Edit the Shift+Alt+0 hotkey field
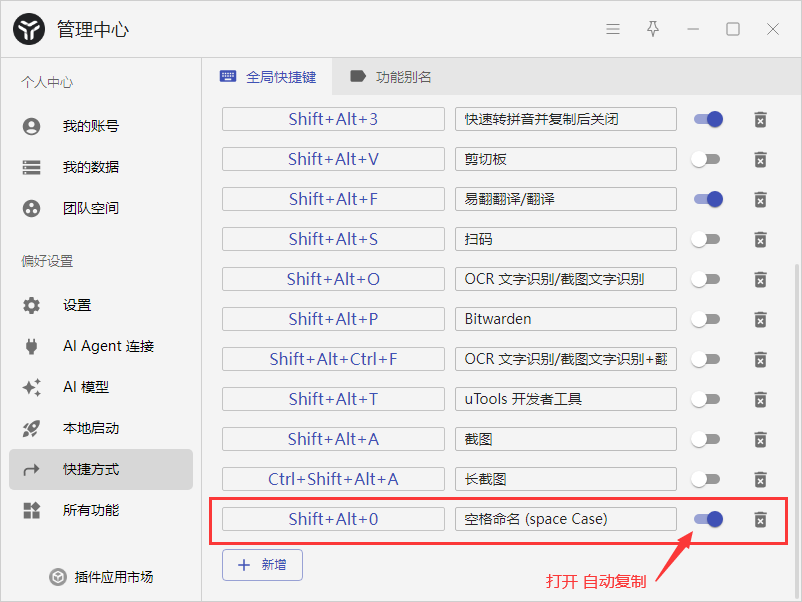Viewport: 802px width, 602px height. (333, 519)
